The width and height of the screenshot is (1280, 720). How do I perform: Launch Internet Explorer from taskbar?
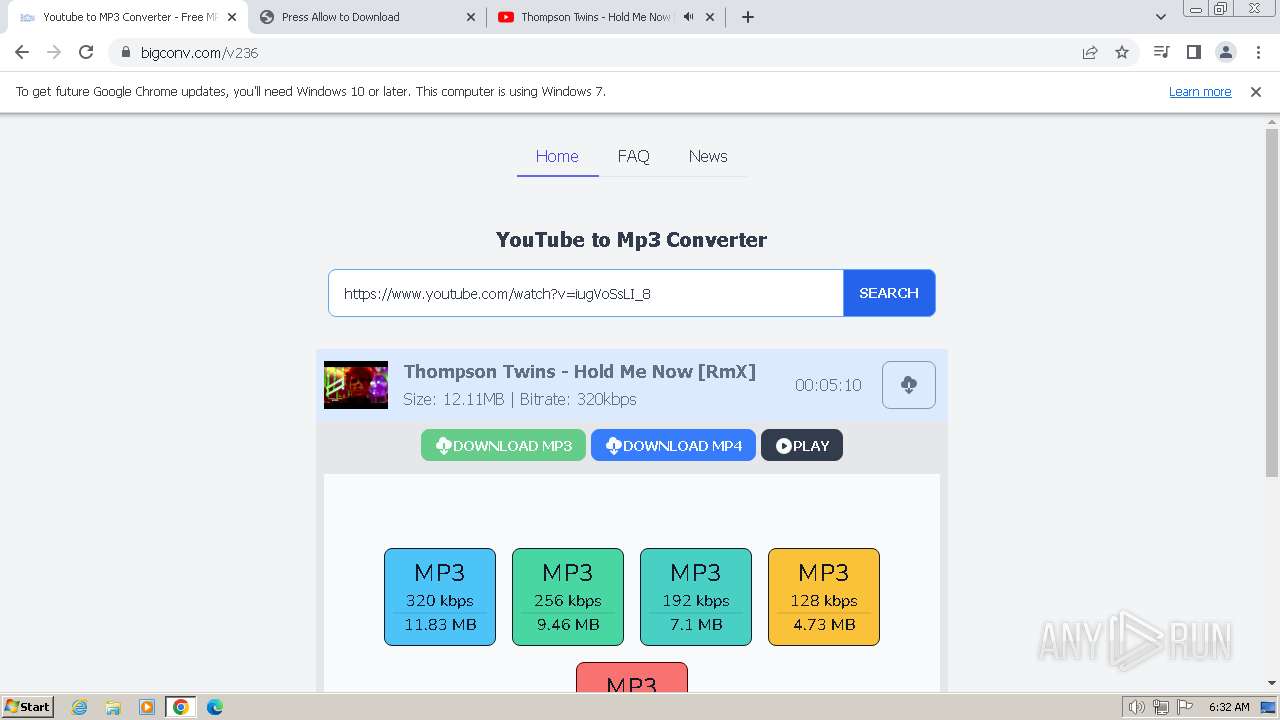[80, 707]
